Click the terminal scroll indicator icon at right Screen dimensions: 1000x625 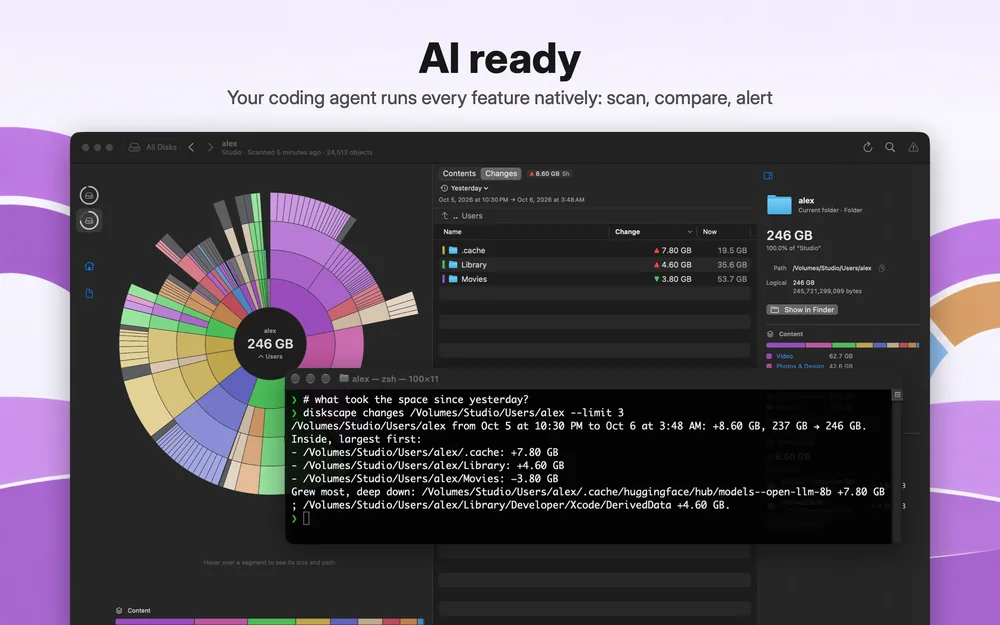pyautogui.click(x=897, y=395)
